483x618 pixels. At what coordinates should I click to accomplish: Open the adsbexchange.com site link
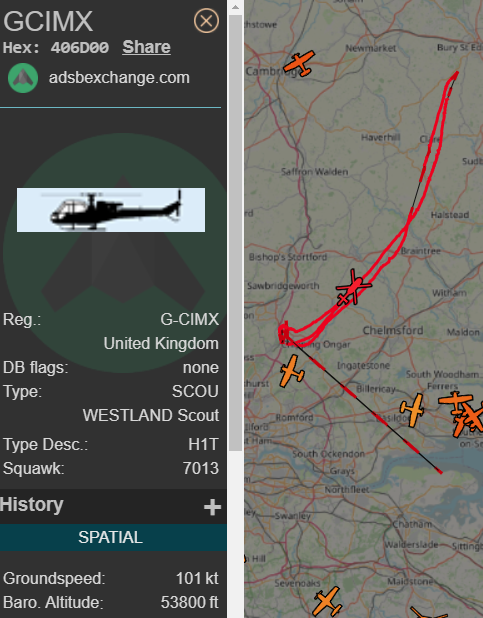coord(119,78)
